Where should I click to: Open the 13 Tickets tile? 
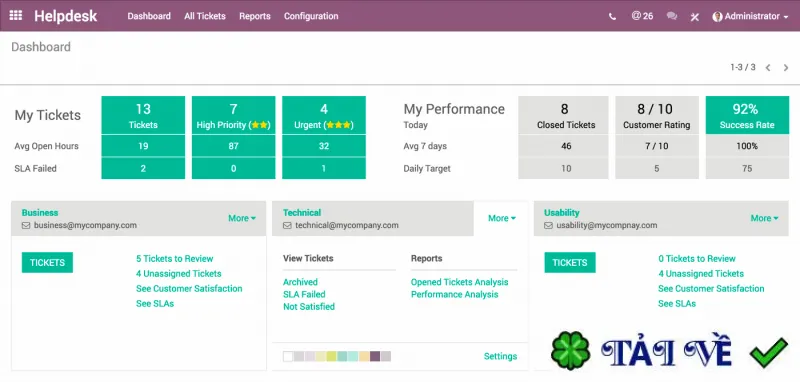pyautogui.click(x=143, y=115)
